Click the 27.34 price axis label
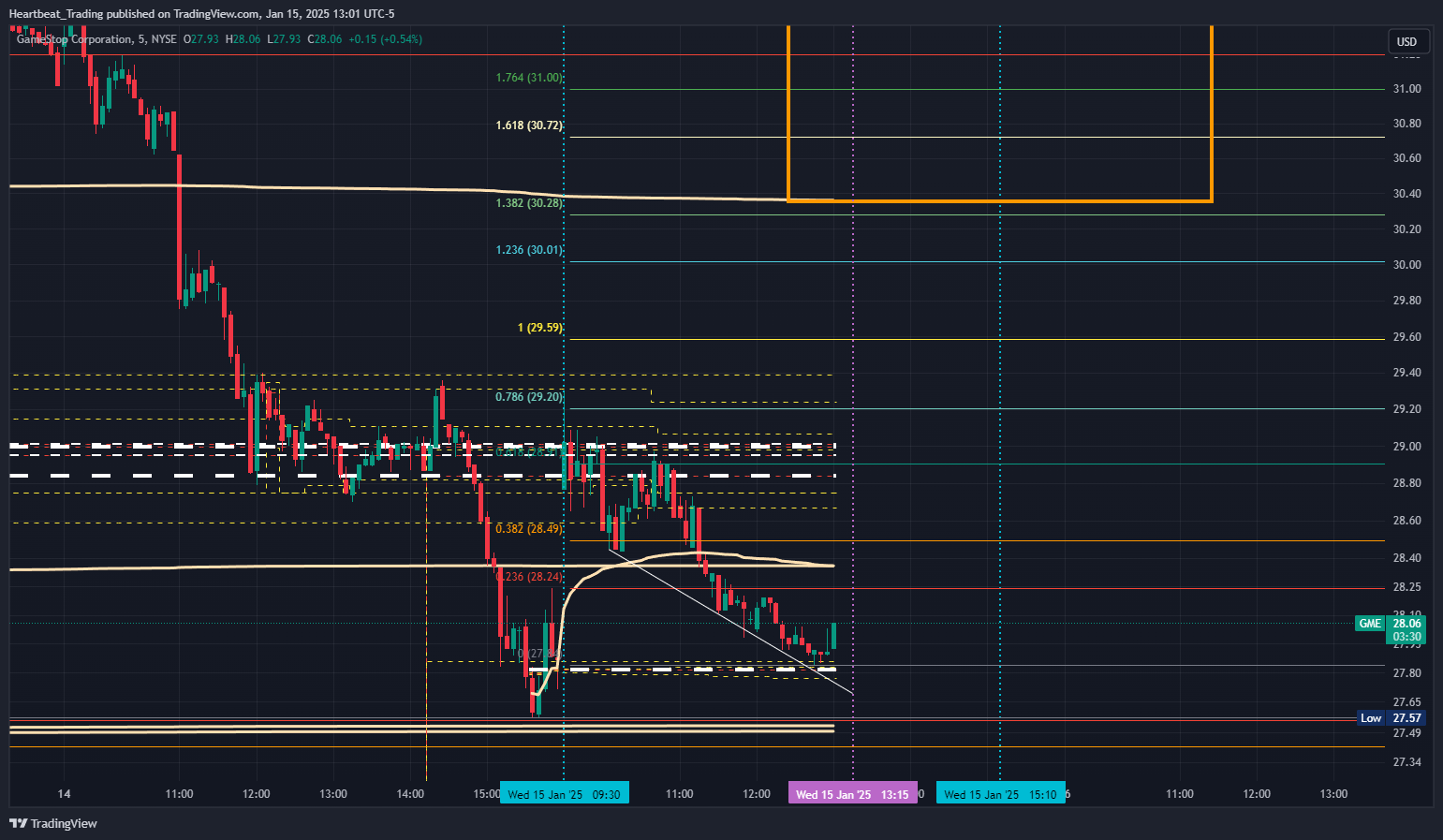Image resolution: width=1443 pixels, height=840 pixels. click(x=1406, y=762)
